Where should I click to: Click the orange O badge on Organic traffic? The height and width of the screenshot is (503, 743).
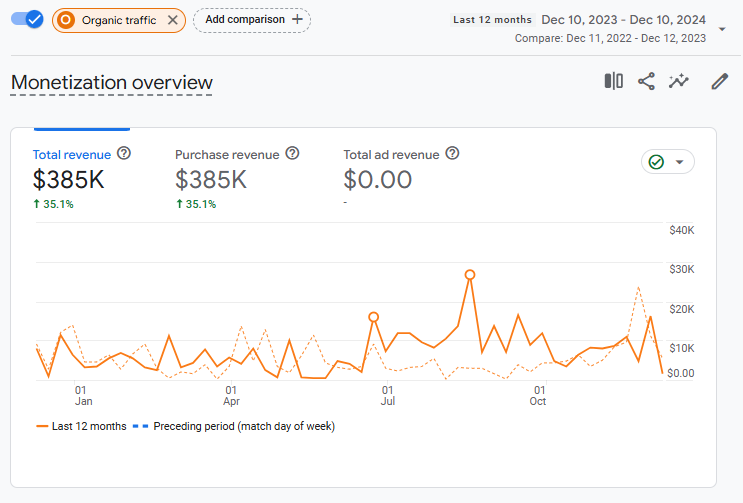pos(65,20)
